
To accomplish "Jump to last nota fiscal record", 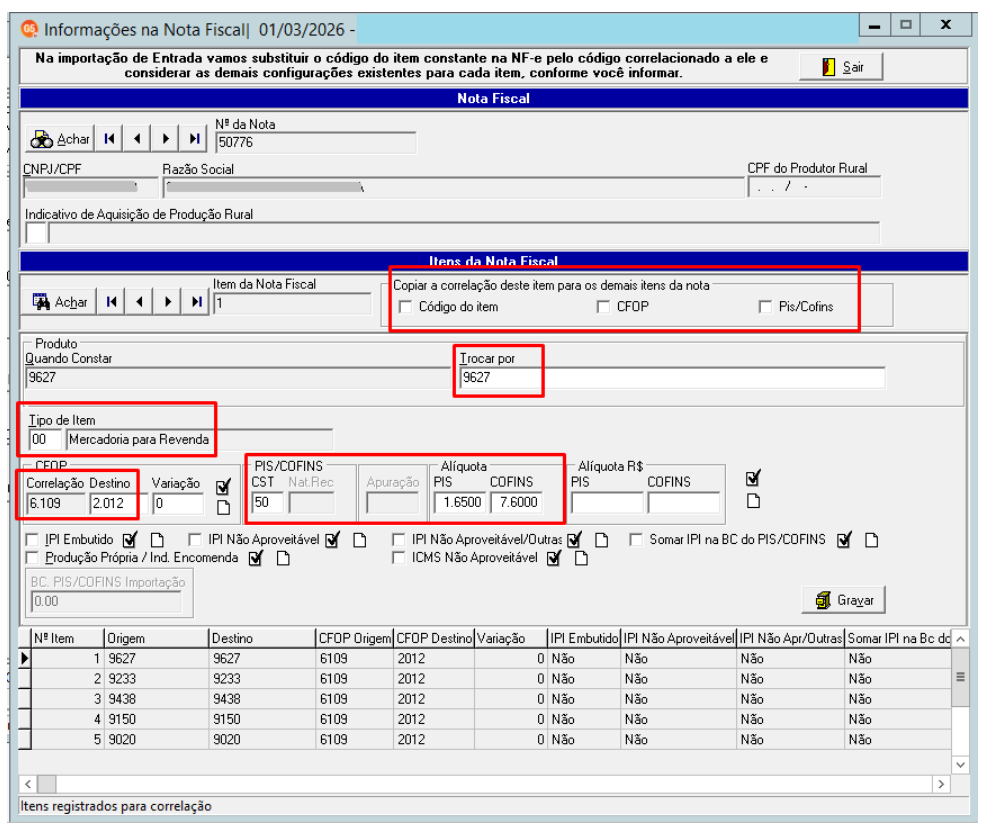I will point(195,138).
